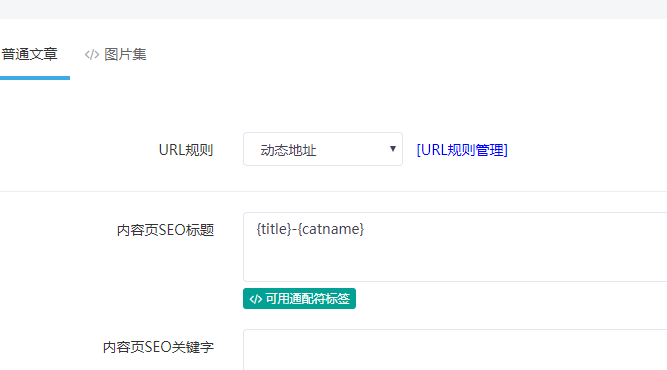667x370 pixels.
Task: Click the black triangle arrow of URL规则 select
Action: (x=393, y=149)
